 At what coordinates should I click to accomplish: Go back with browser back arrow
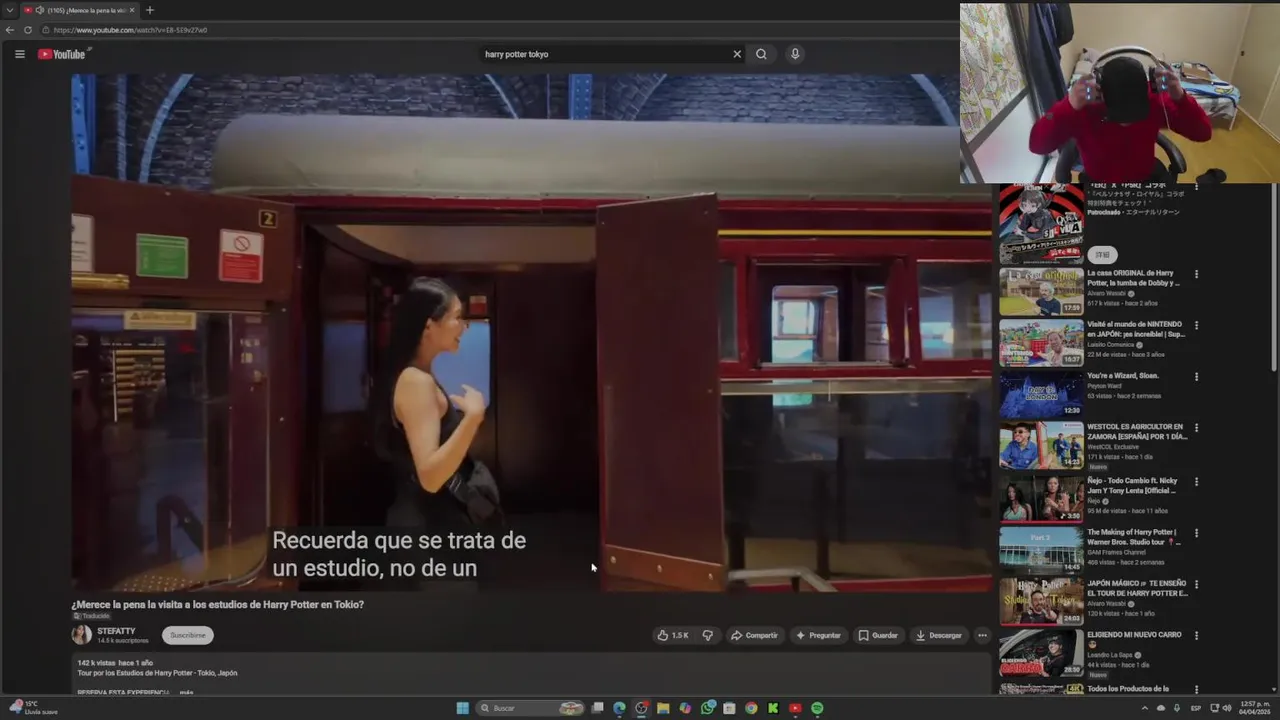click(x=10, y=30)
